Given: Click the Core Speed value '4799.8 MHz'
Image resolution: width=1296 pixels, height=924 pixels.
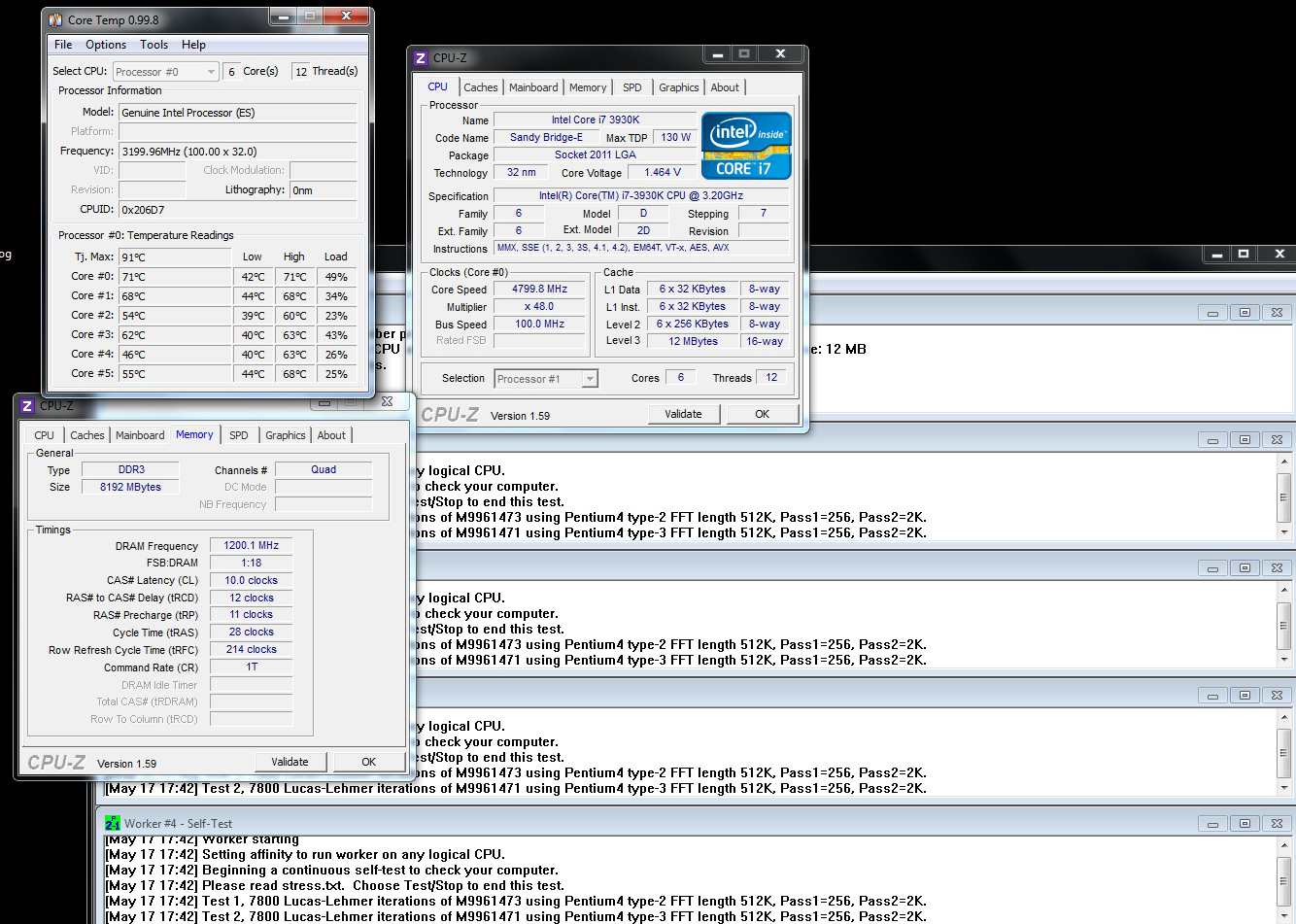Looking at the screenshot, I should [539, 290].
